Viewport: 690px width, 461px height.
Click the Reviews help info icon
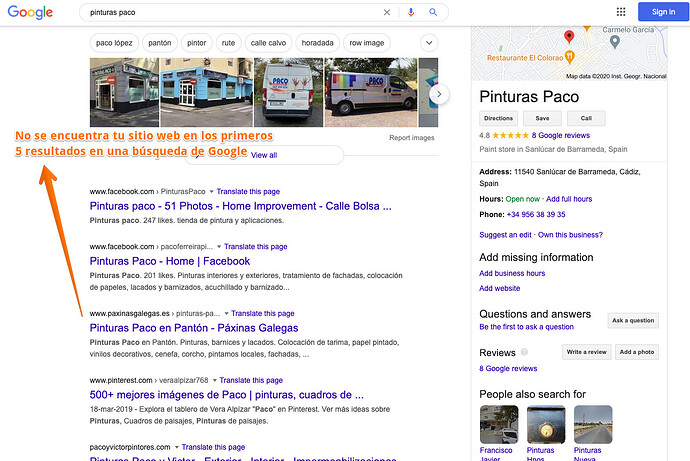[524, 352]
